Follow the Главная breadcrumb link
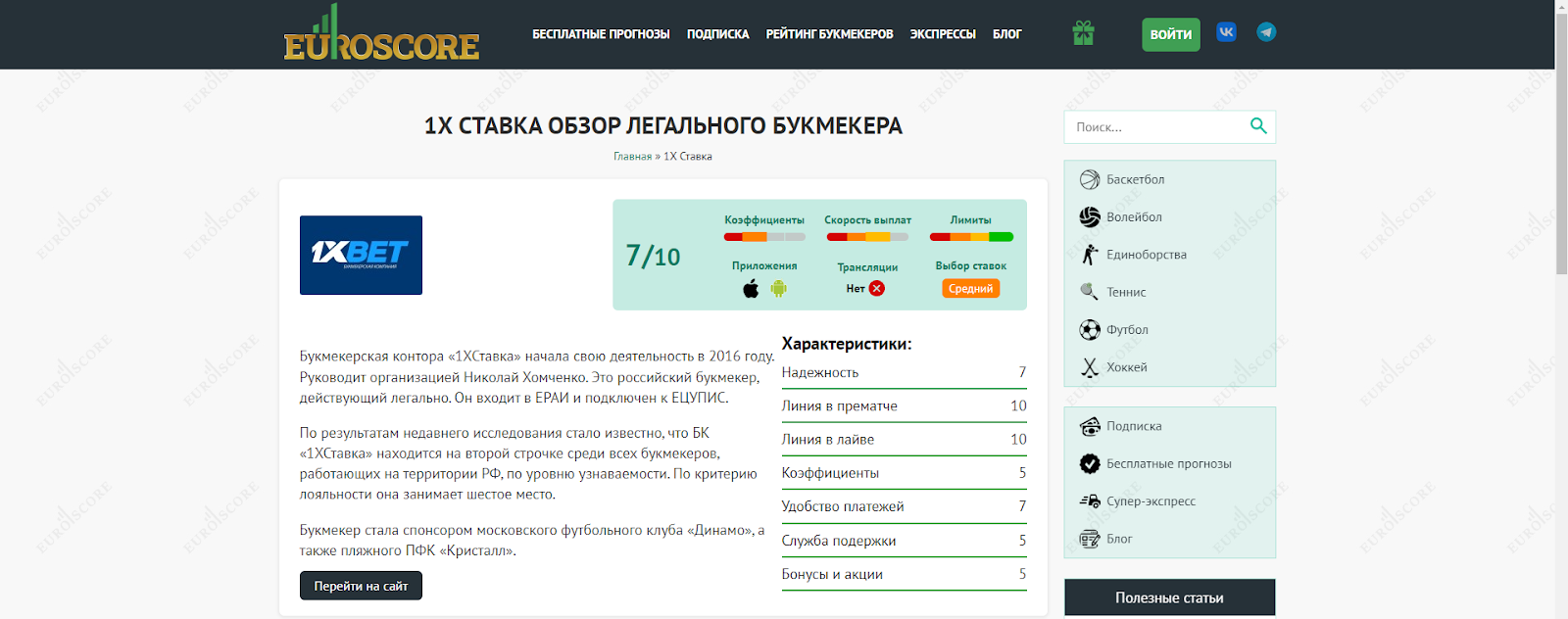This screenshot has height=619, width=1568. [x=632, y=157]
